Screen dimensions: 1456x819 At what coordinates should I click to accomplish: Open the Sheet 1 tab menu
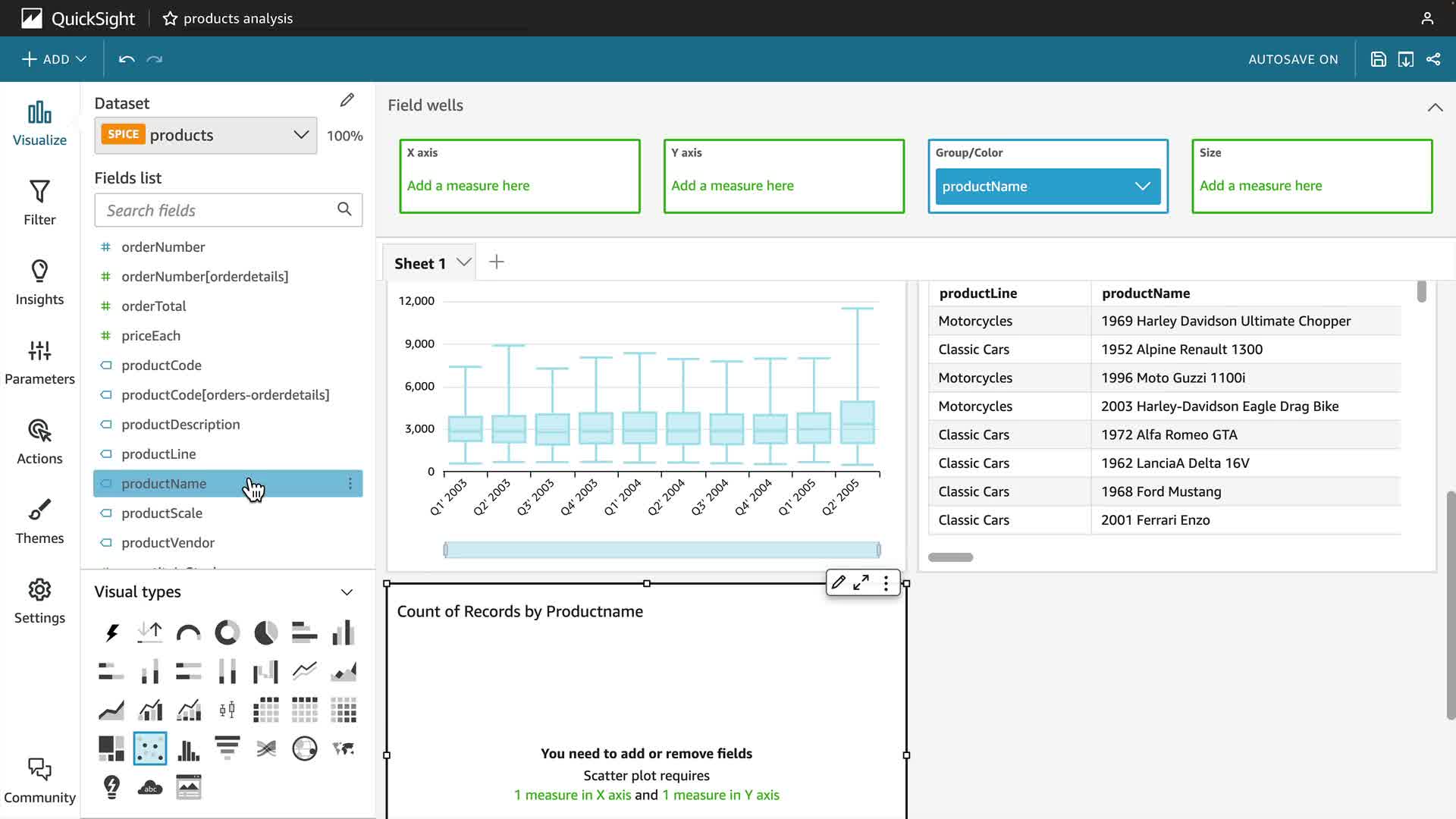463,262
